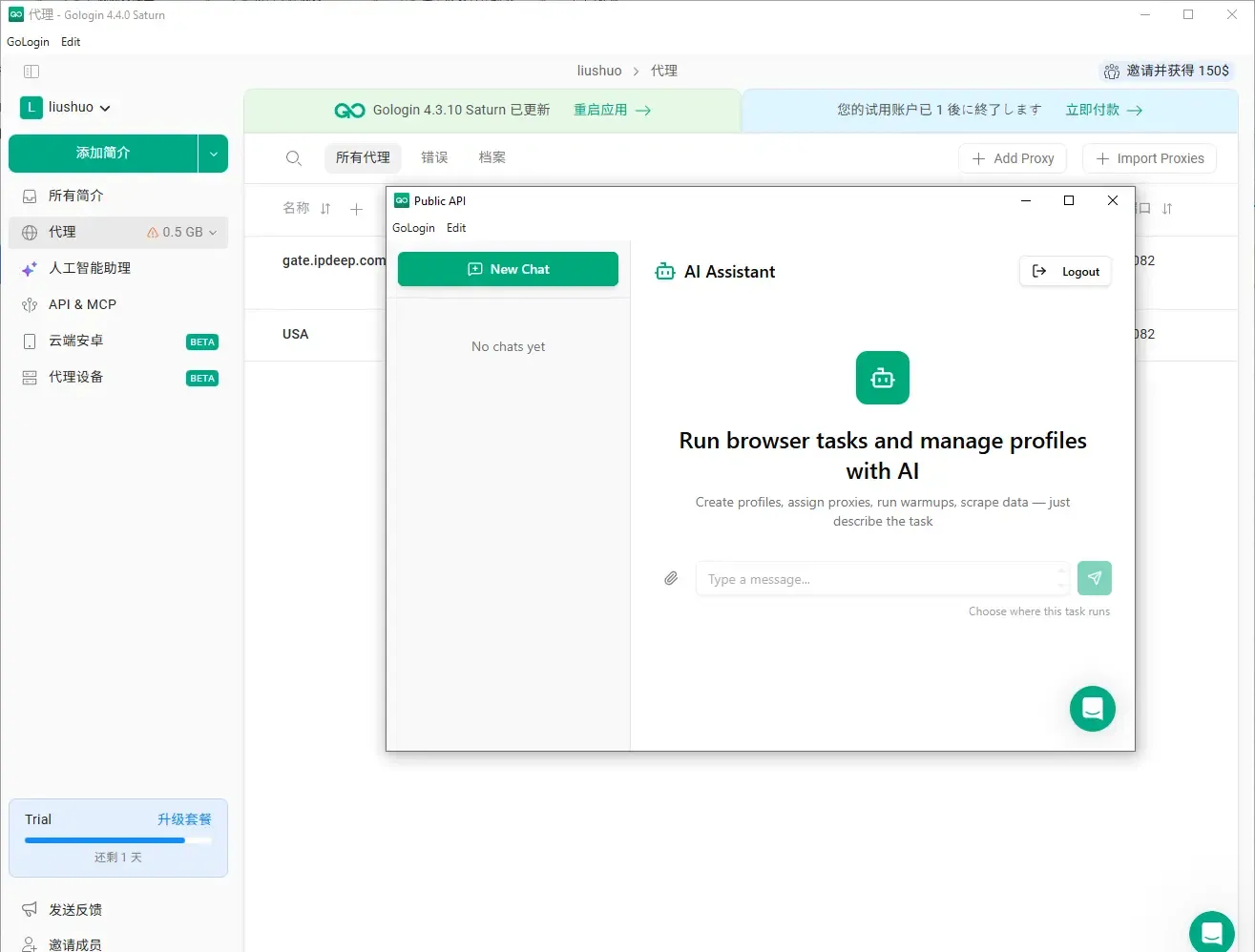1255x952 pixels.
Task: Click the Import Proxies button
Action: click(x=1149, y=158)
